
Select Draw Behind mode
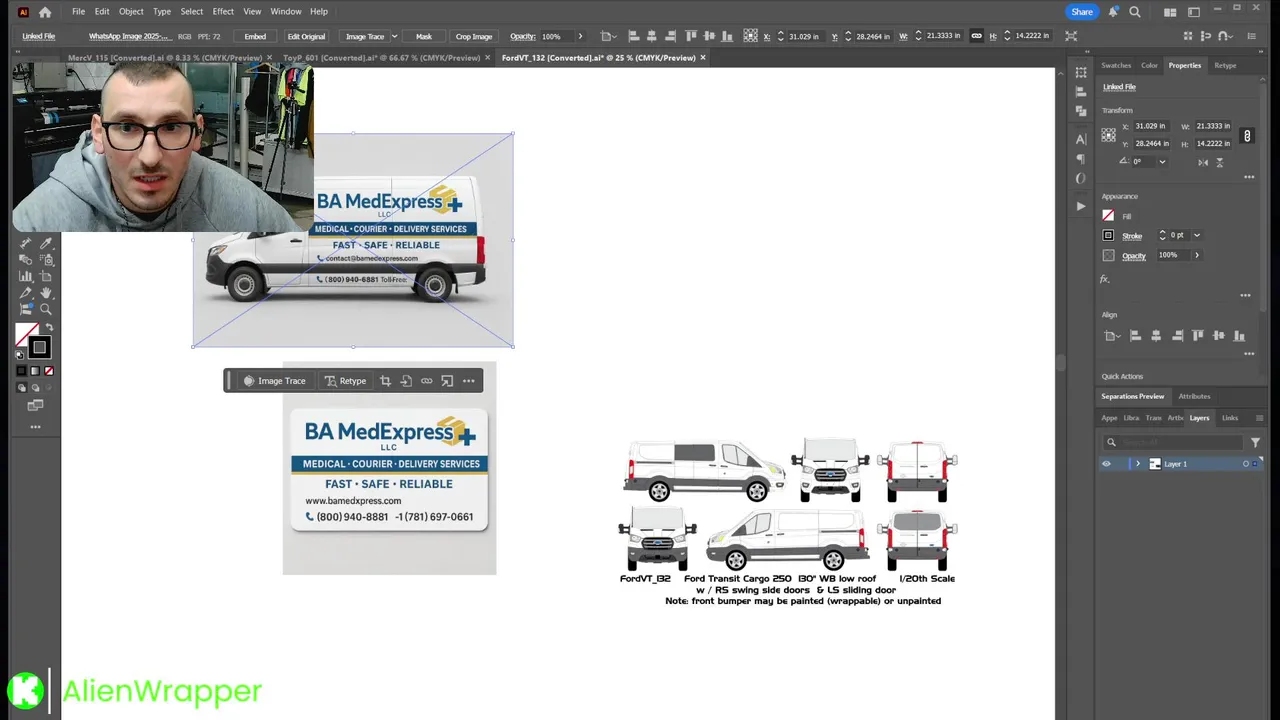(x=35, y=388)
